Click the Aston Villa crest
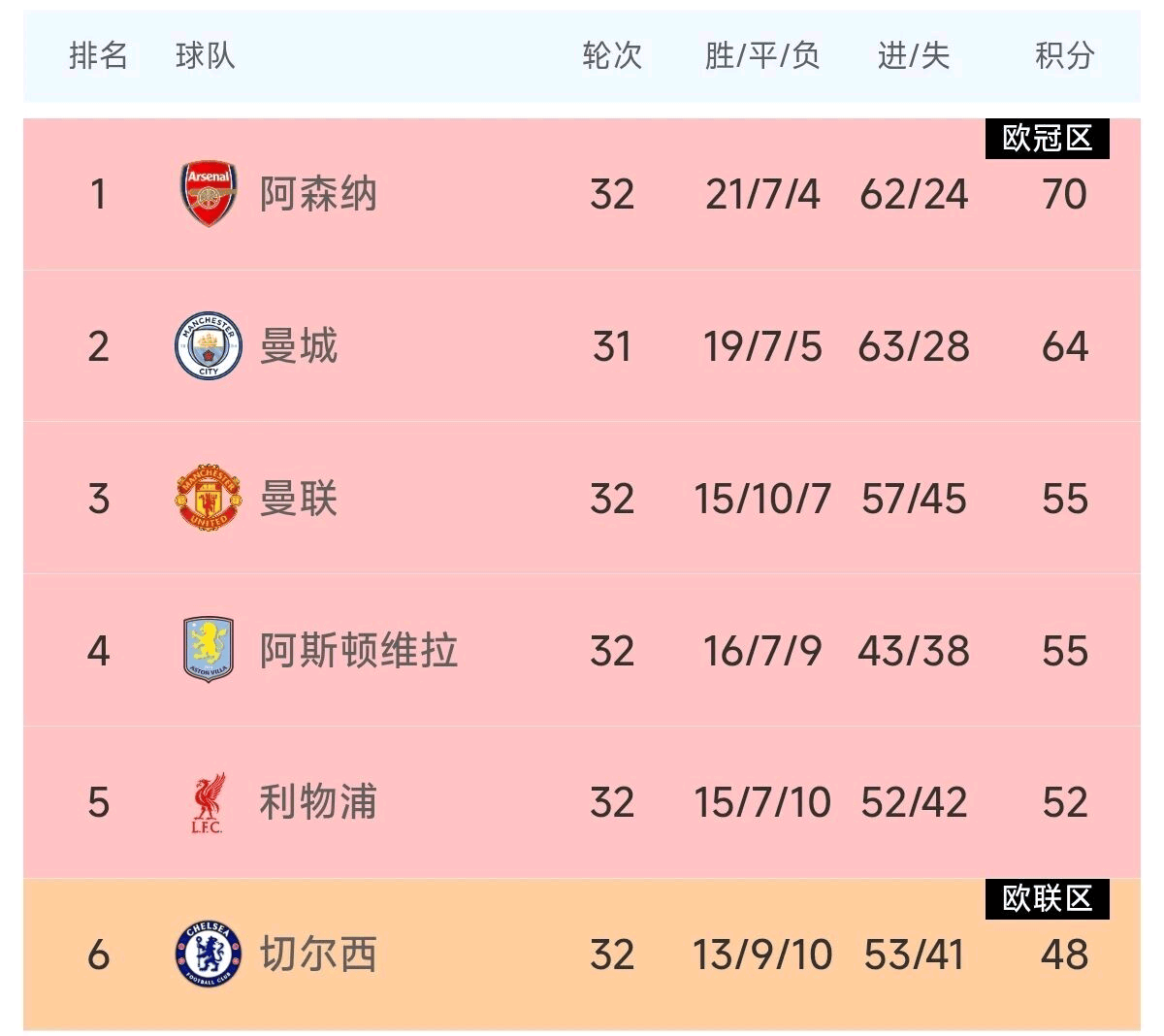The image size is (1164, 1036). tap(209, 650)
